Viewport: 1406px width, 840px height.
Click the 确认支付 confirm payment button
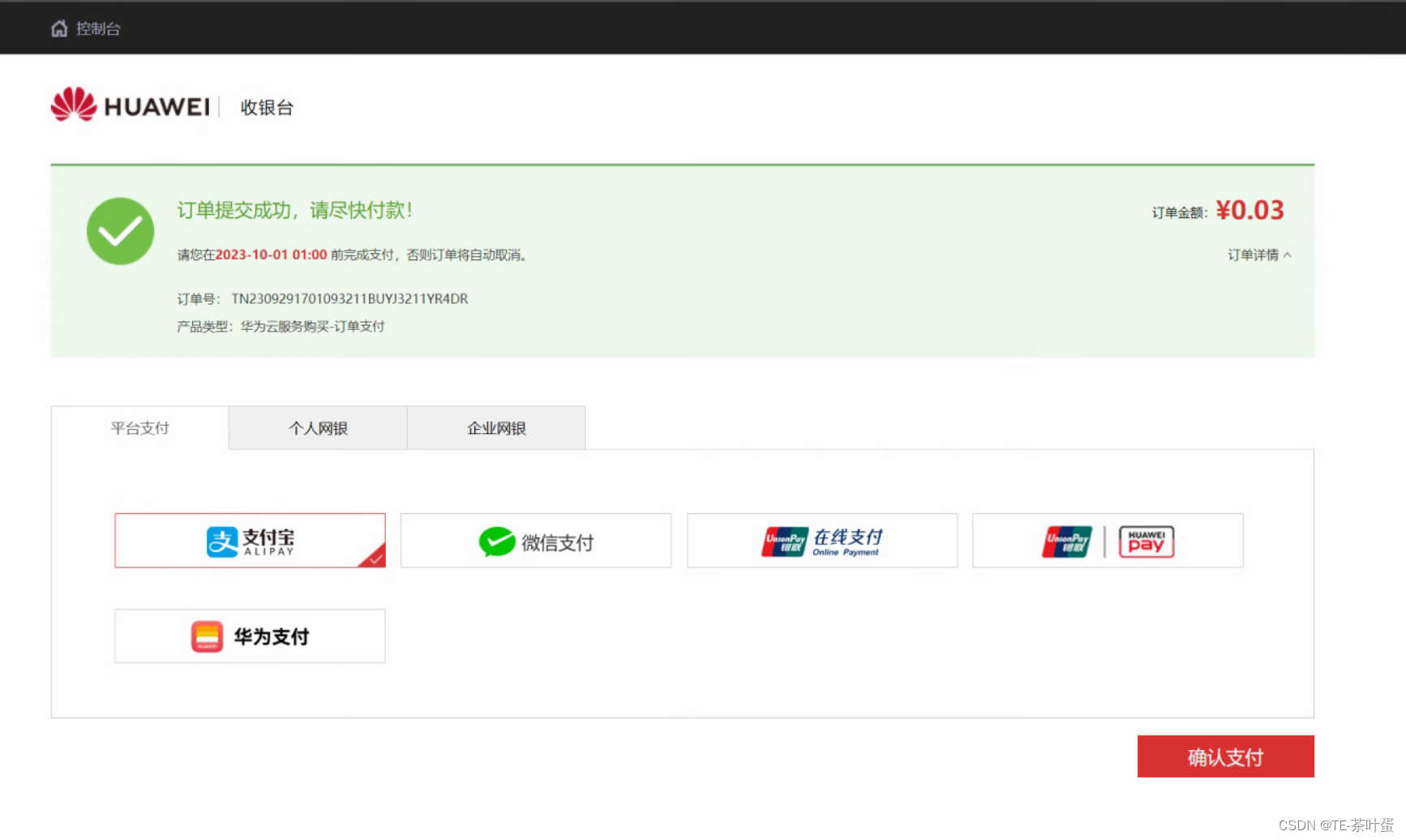[1225, 756]
